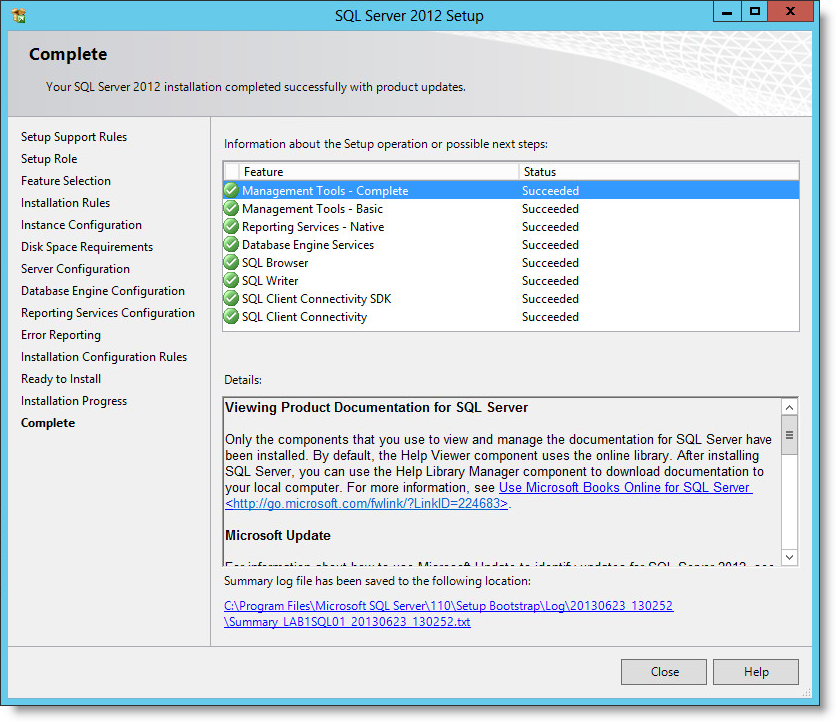Click the SQL Client Connectivity green icon

[x=231, y=316]
